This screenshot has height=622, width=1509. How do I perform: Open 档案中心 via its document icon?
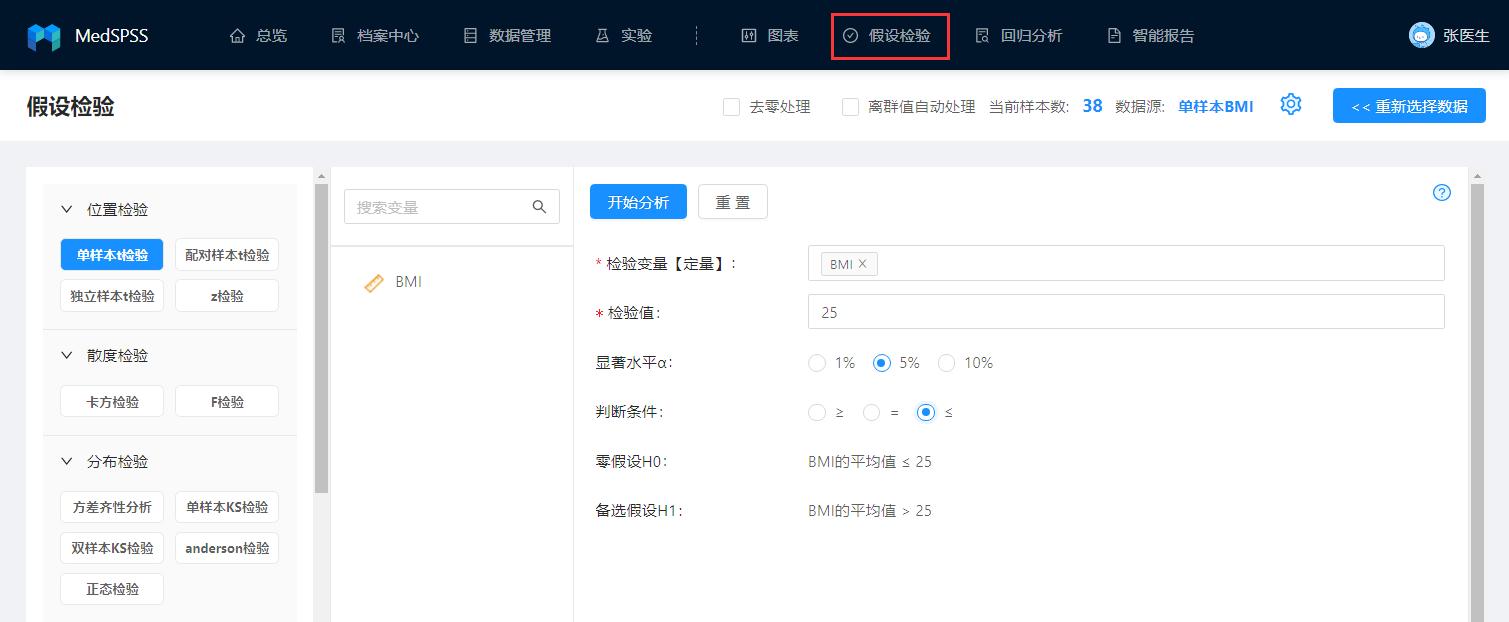[x=338, y=34]
